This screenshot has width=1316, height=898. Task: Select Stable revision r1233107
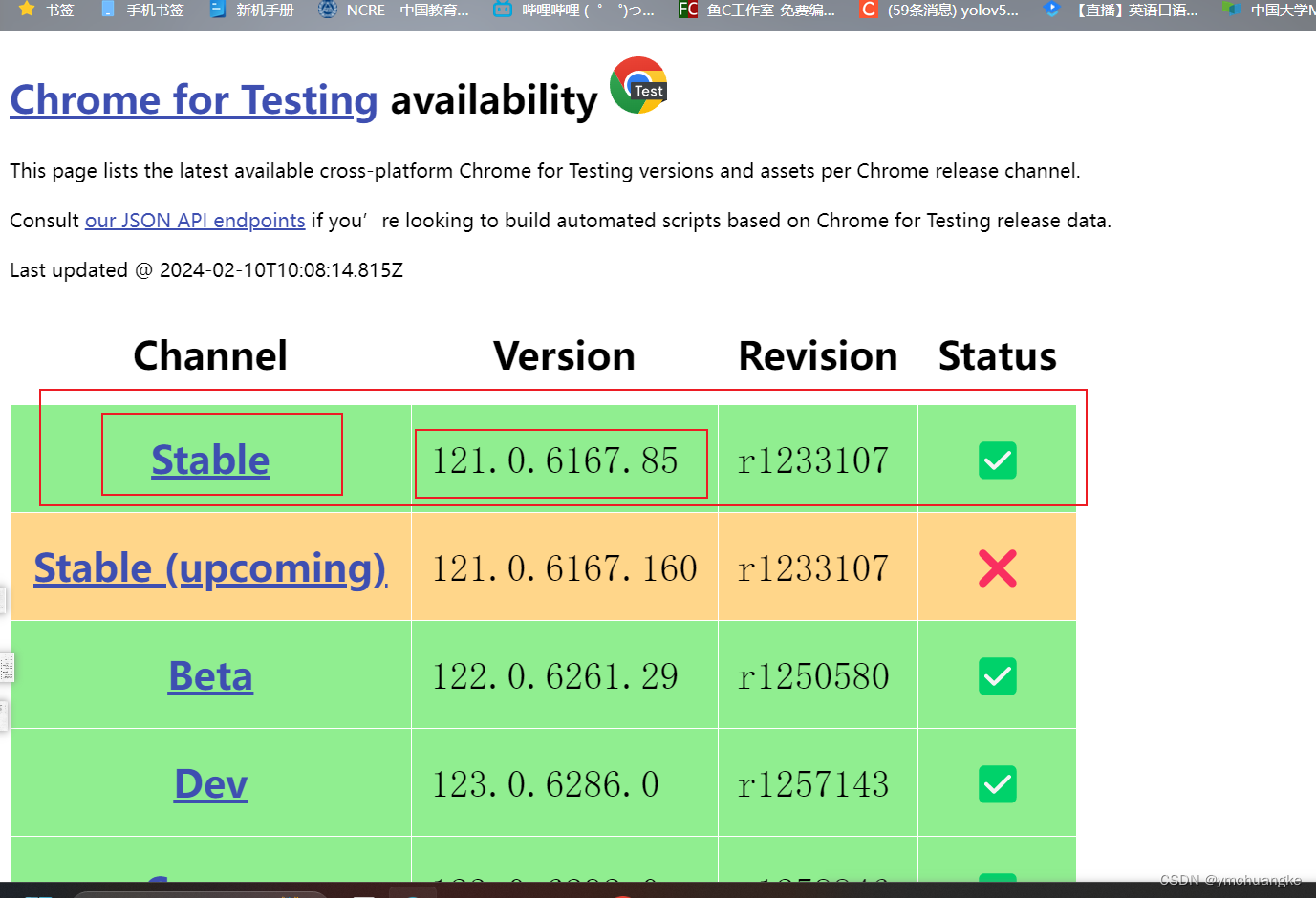coord(813,460)
